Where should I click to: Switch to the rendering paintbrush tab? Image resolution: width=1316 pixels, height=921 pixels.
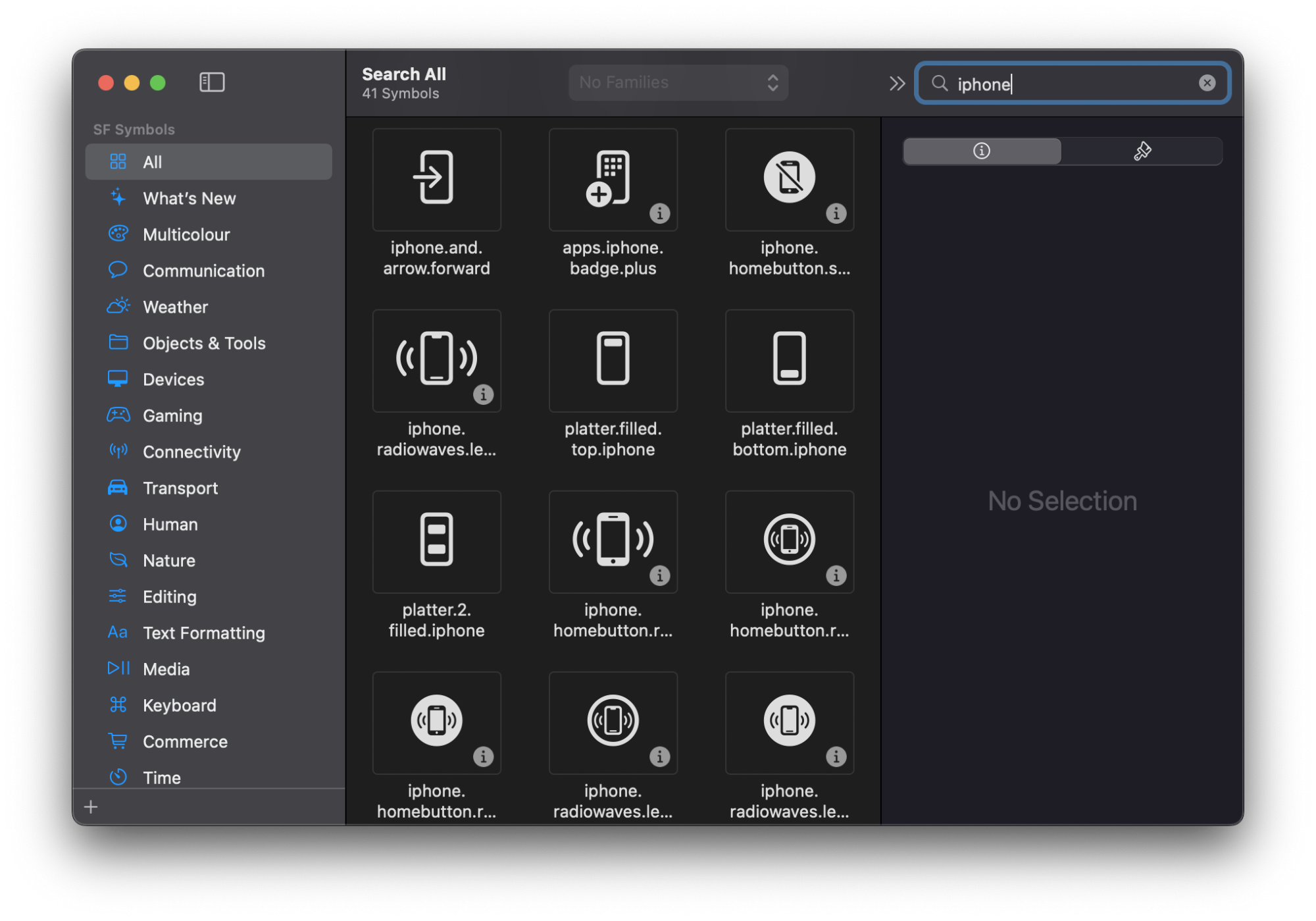(x=1142, y=151)
